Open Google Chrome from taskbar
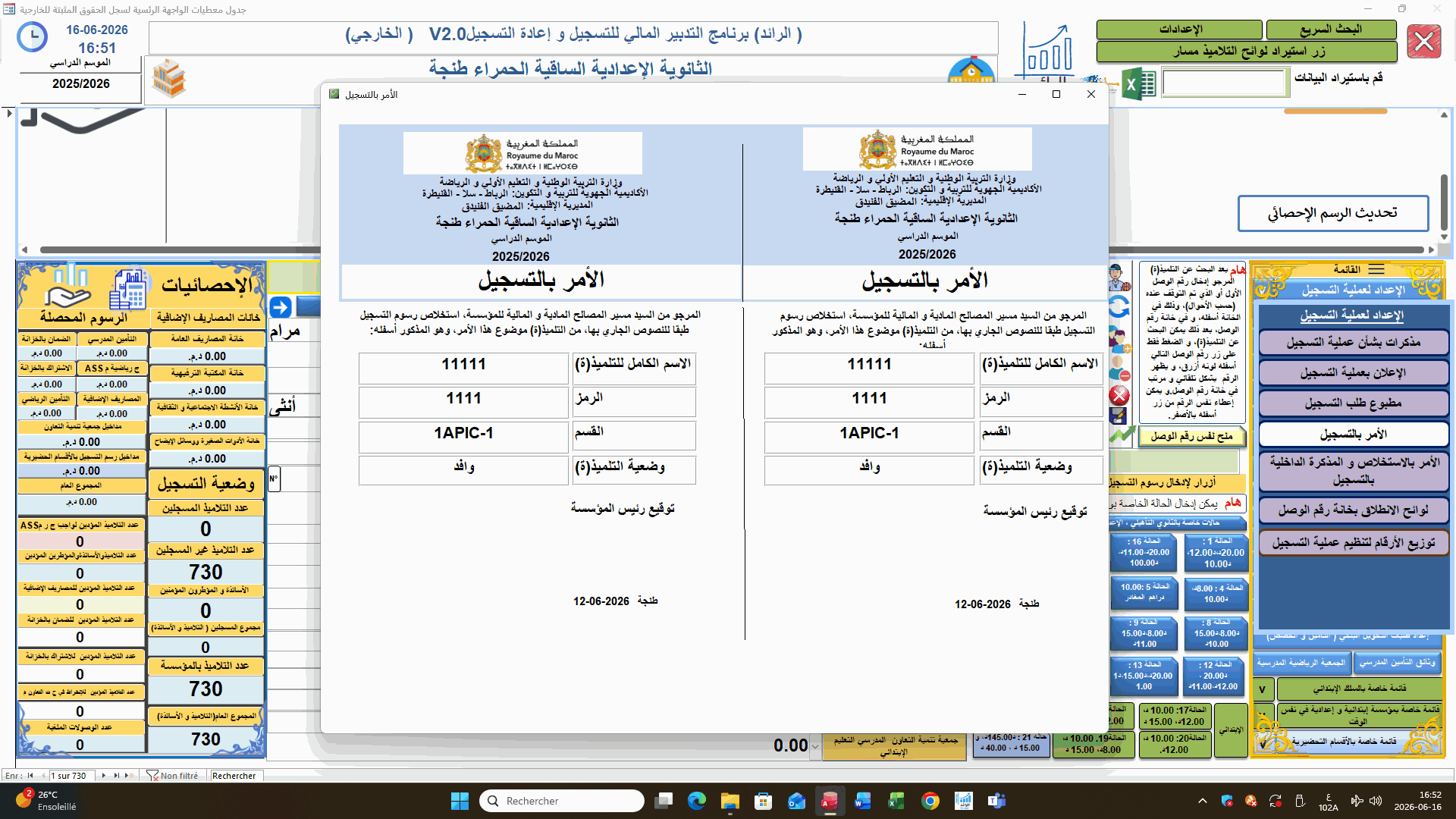The image size is (1456, 819). (930, 801)
